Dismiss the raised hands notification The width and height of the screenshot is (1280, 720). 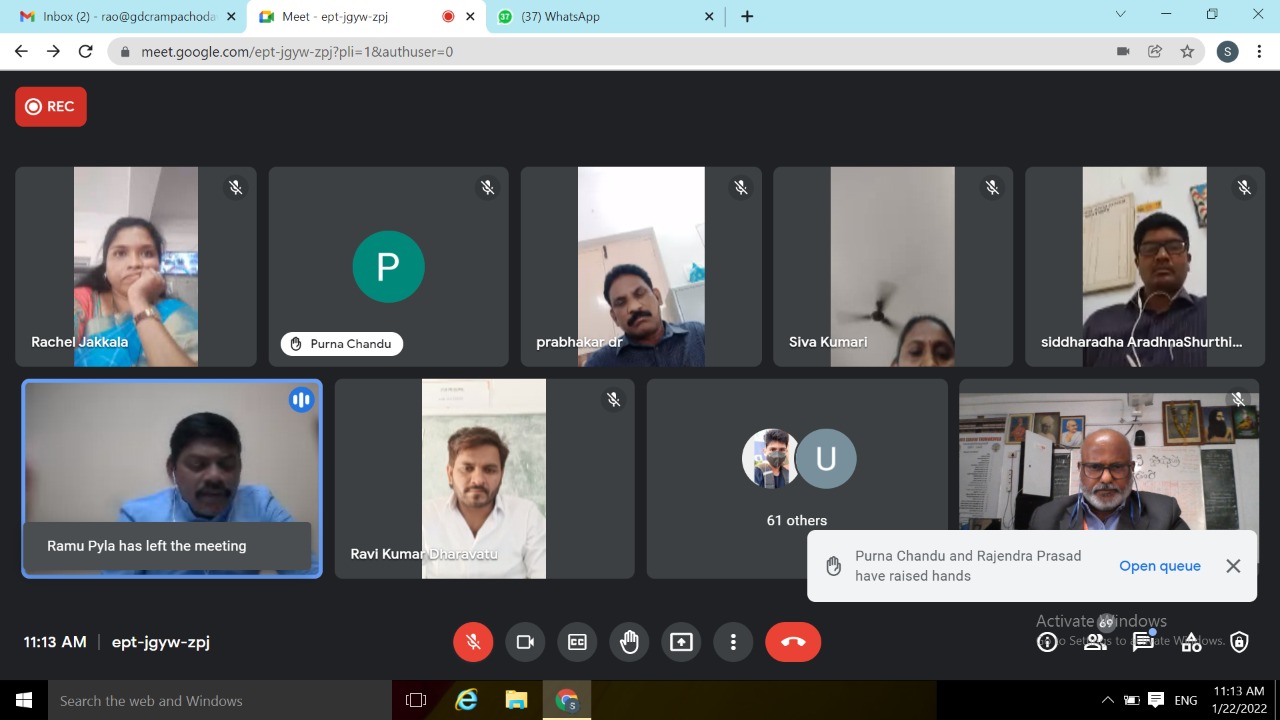click(1233, 566)
